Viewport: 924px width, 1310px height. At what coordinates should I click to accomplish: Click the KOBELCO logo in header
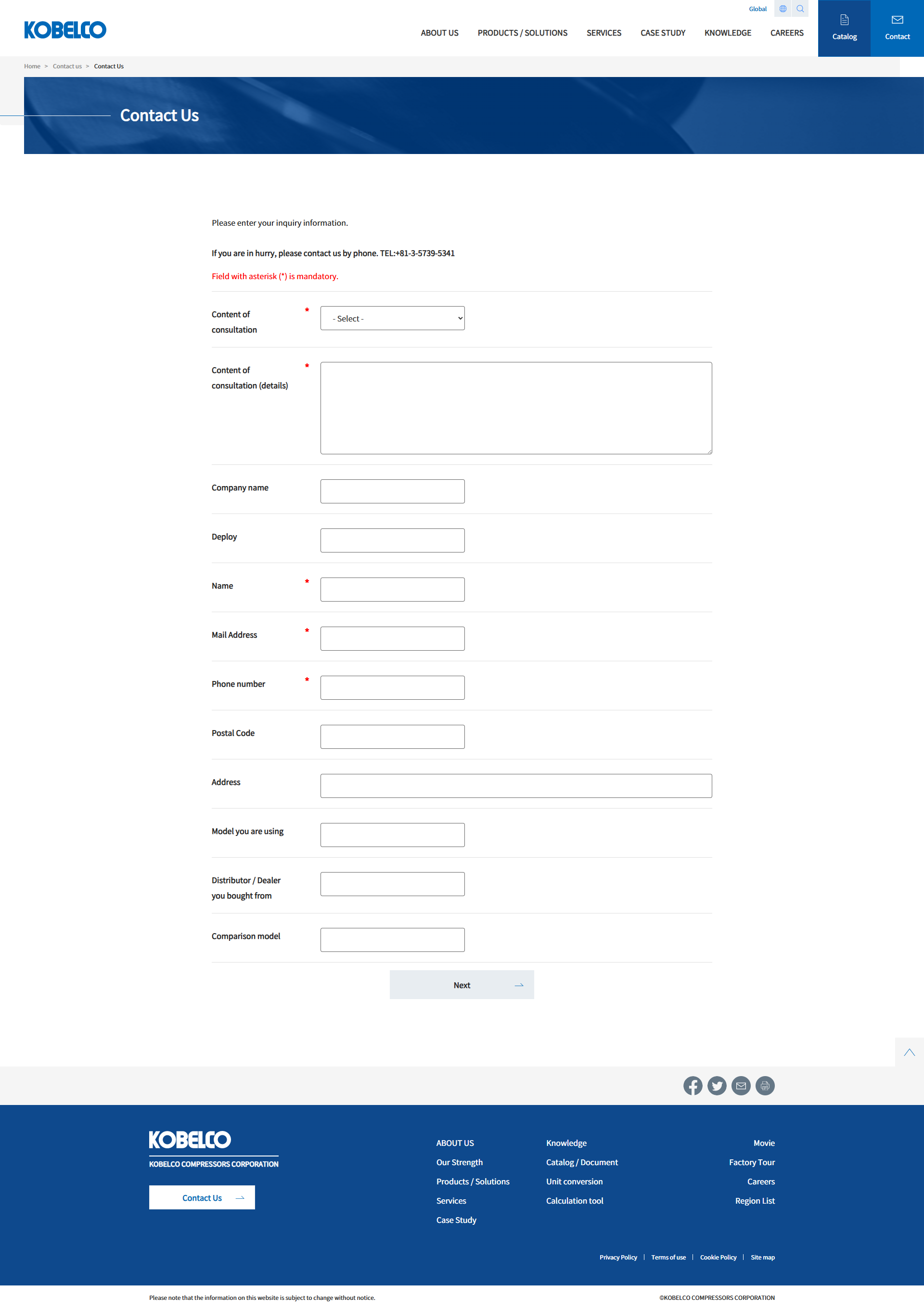pos(65,30)
